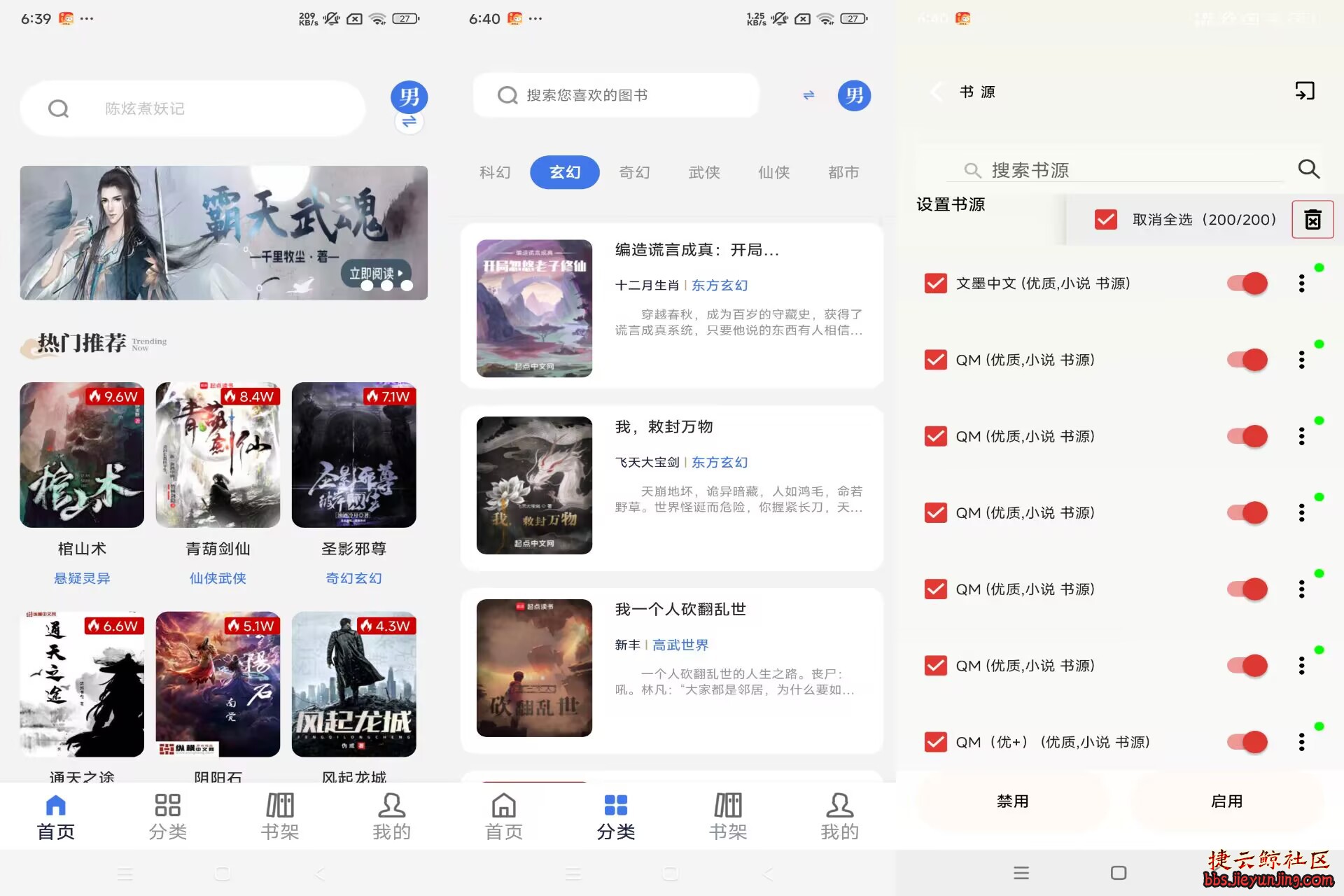Open the 仙侠武侠 genre link
This screenshot has height=896, width=1344.
(218, 578)
